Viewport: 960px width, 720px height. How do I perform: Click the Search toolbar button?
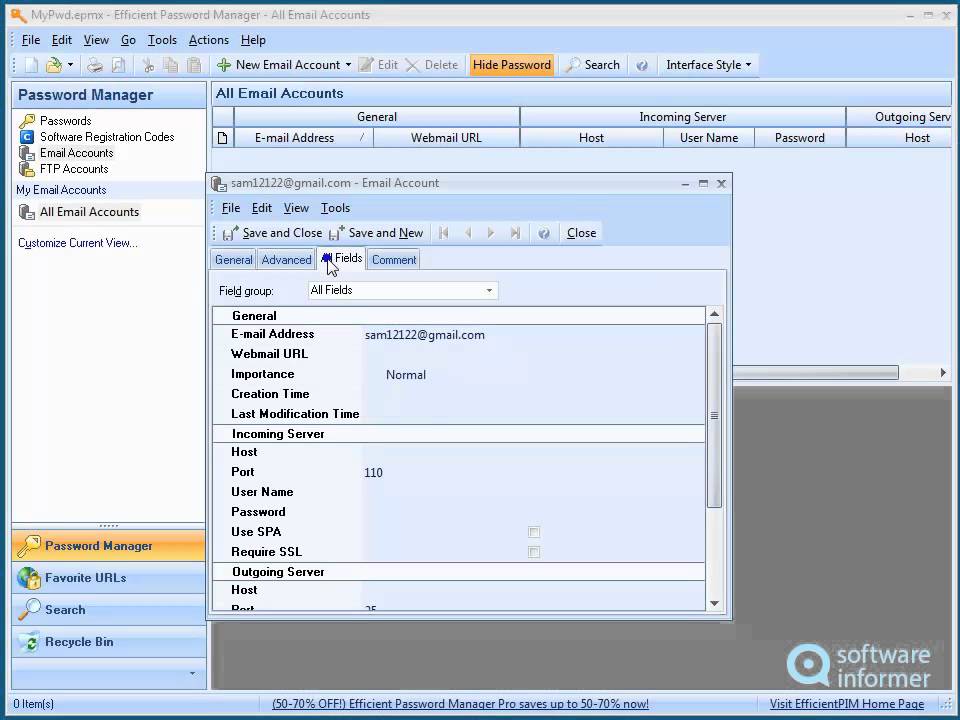pos(592,65)
